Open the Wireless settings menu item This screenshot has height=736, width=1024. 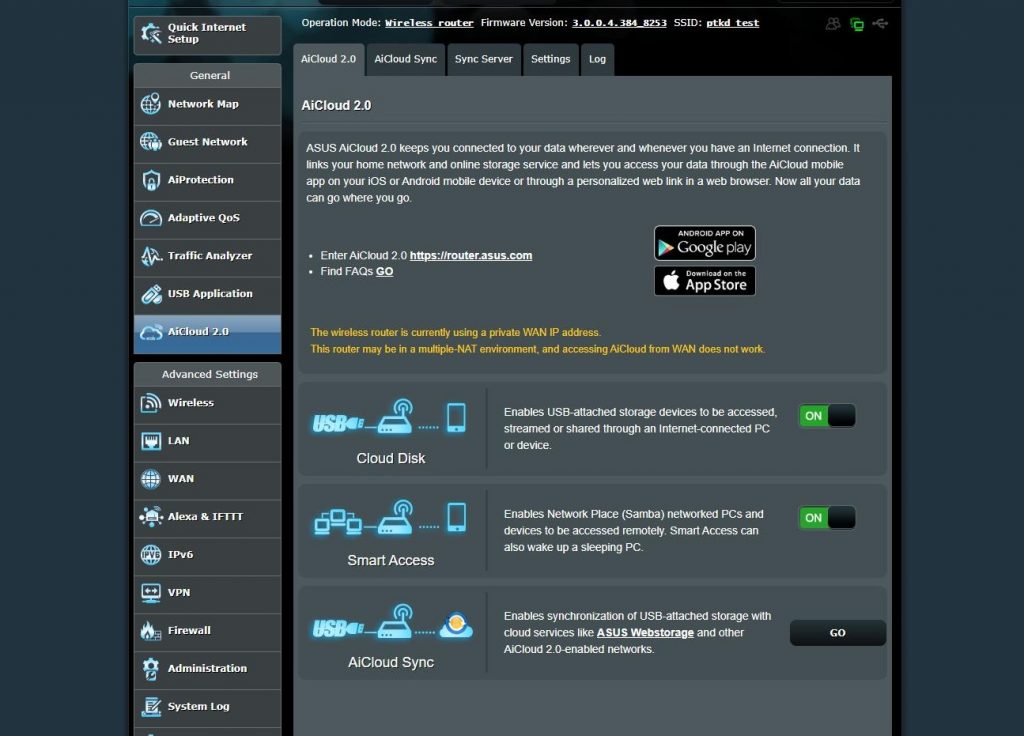[208, 403]
